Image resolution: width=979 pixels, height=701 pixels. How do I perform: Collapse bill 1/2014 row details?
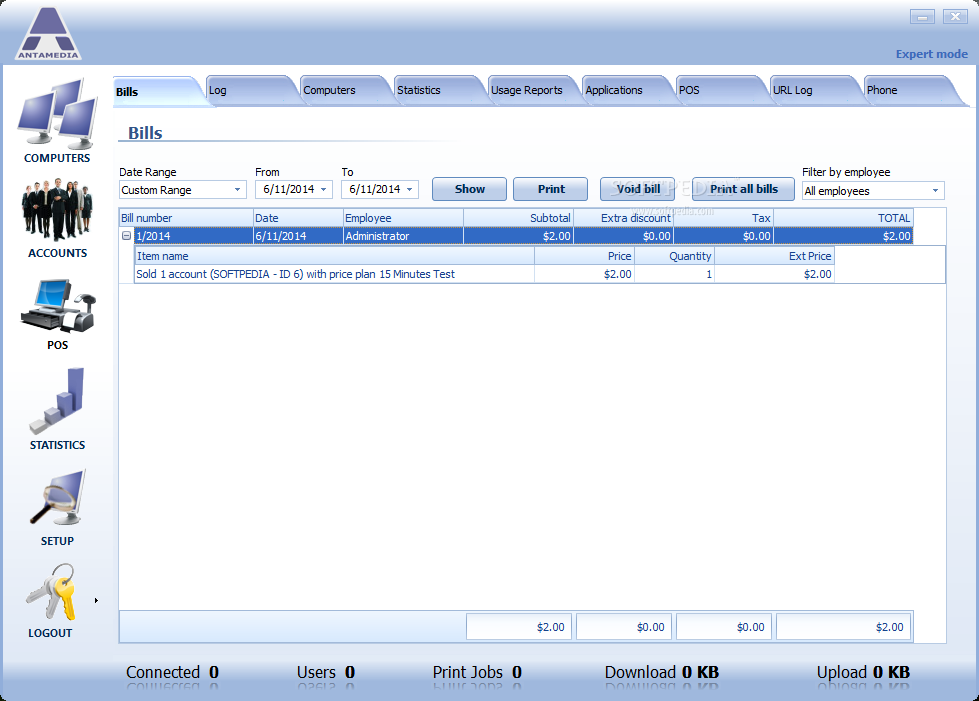(126, 236)
